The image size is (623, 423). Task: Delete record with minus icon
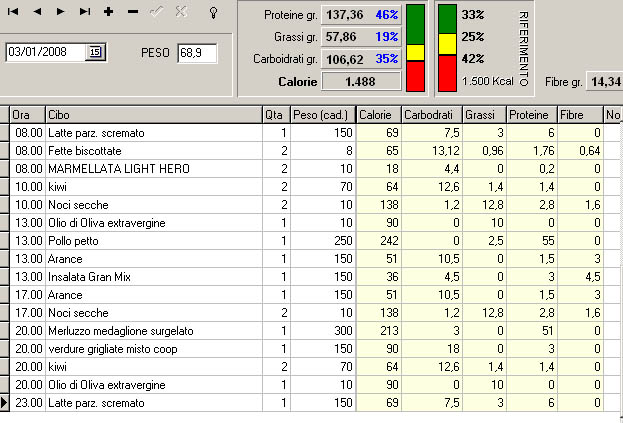tap(133, 12)
